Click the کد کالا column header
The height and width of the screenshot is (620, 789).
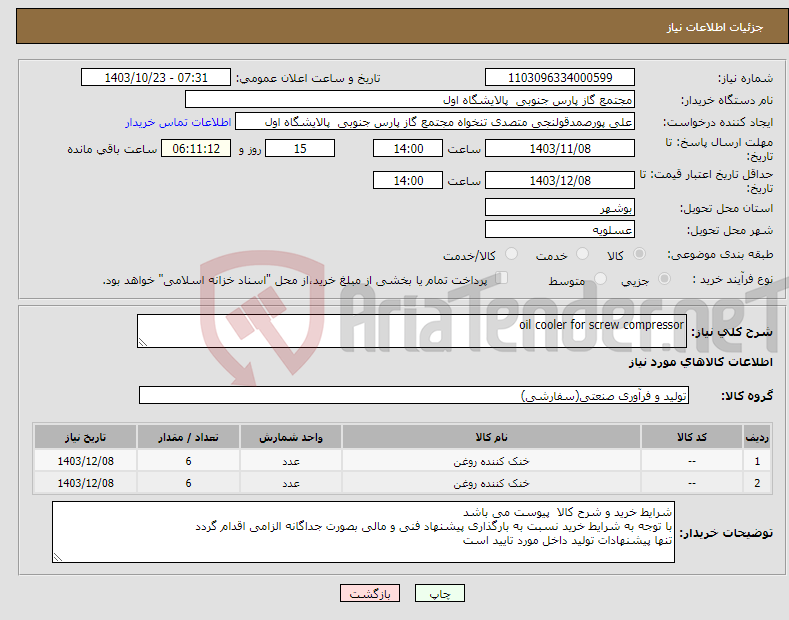pos(692,437)
